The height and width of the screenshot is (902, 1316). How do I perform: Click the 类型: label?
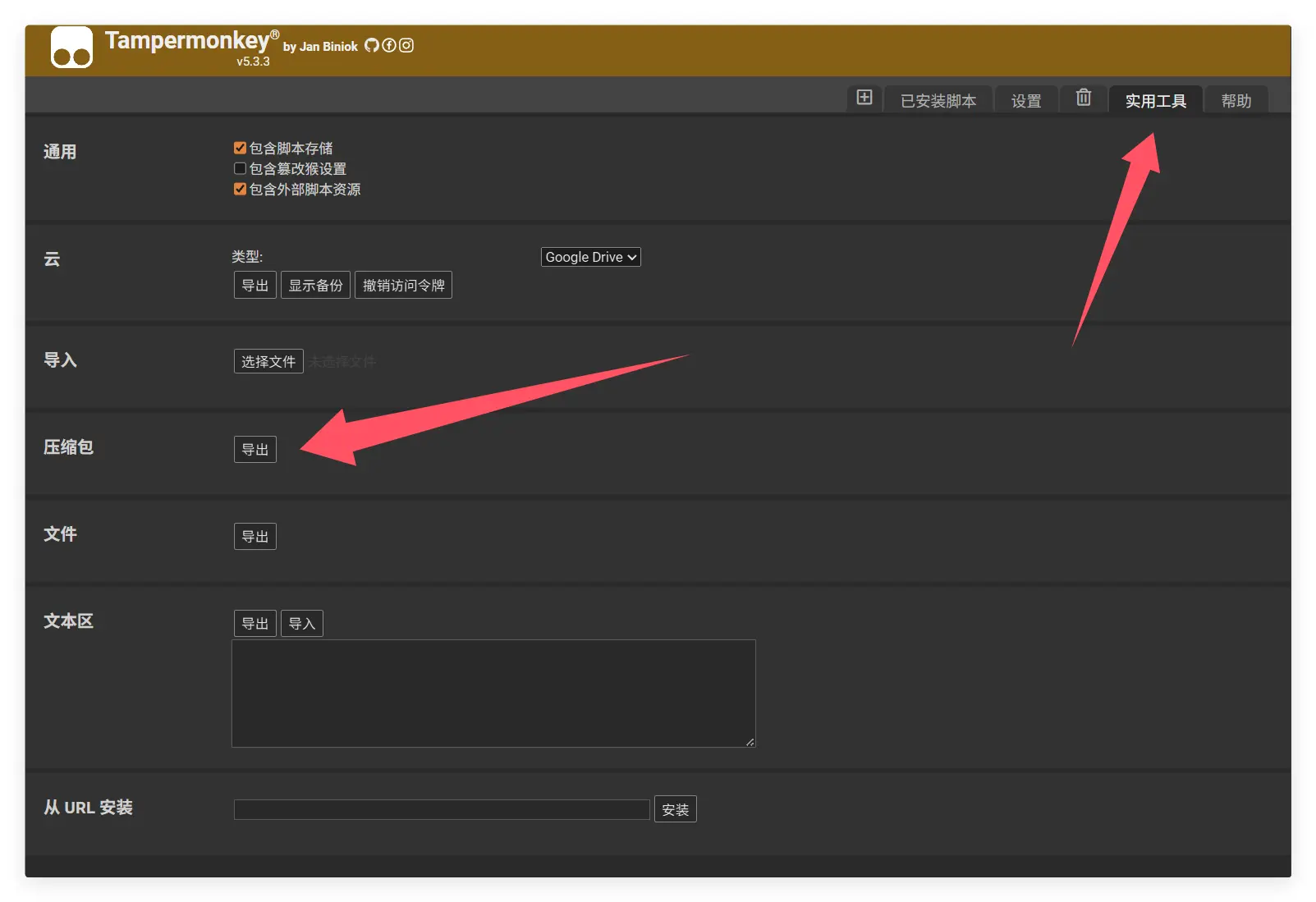(247, 257)
